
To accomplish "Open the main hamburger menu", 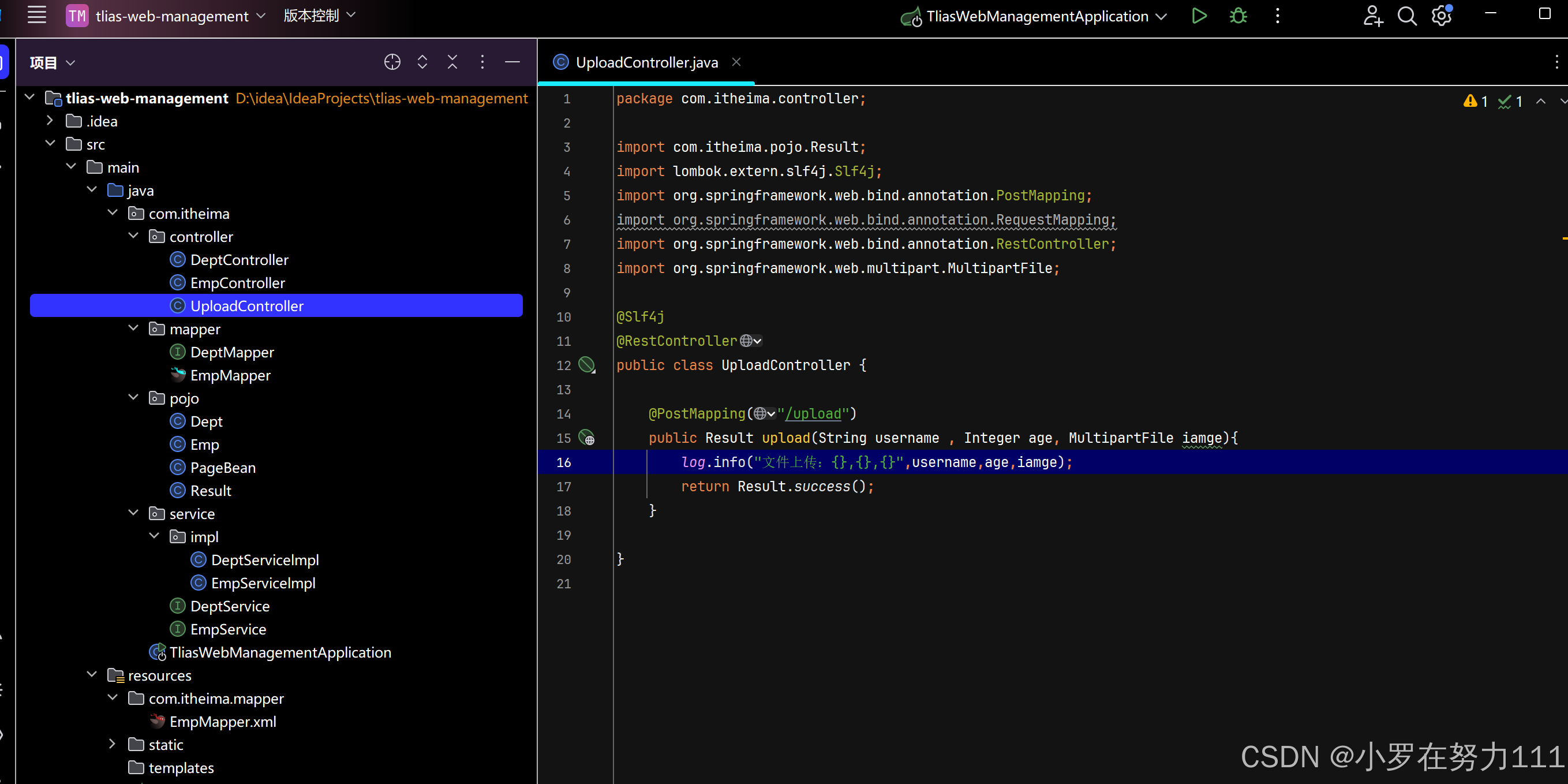I will pyautogui.click(x=36, y=15).
